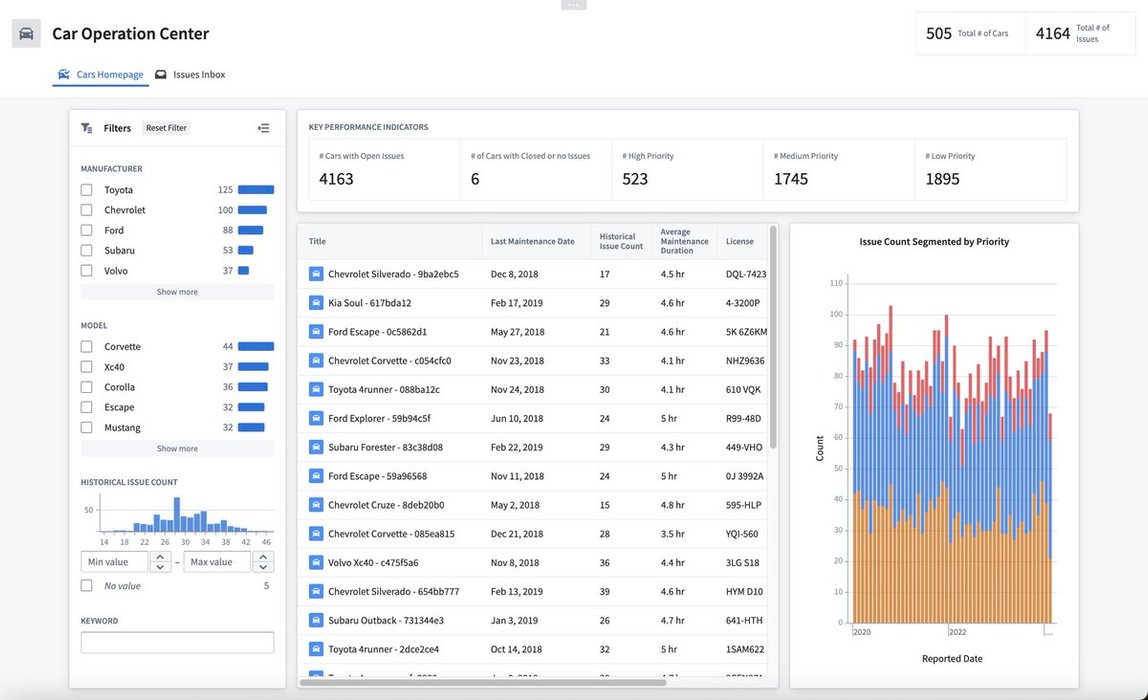Click the filter icon in Filters panel header
The width and height of the screenshot is (1148, 700).
[x=87, y=128]
